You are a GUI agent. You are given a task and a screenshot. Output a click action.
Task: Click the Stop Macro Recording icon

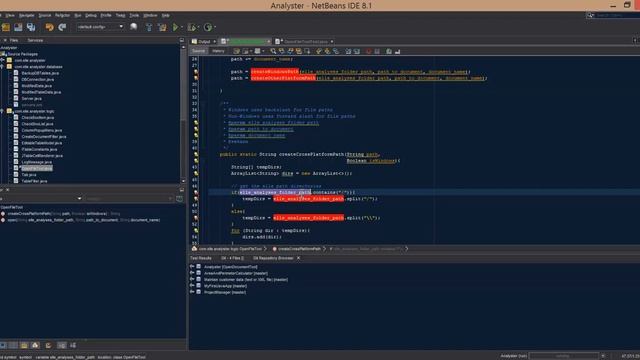tap(377, 51)
